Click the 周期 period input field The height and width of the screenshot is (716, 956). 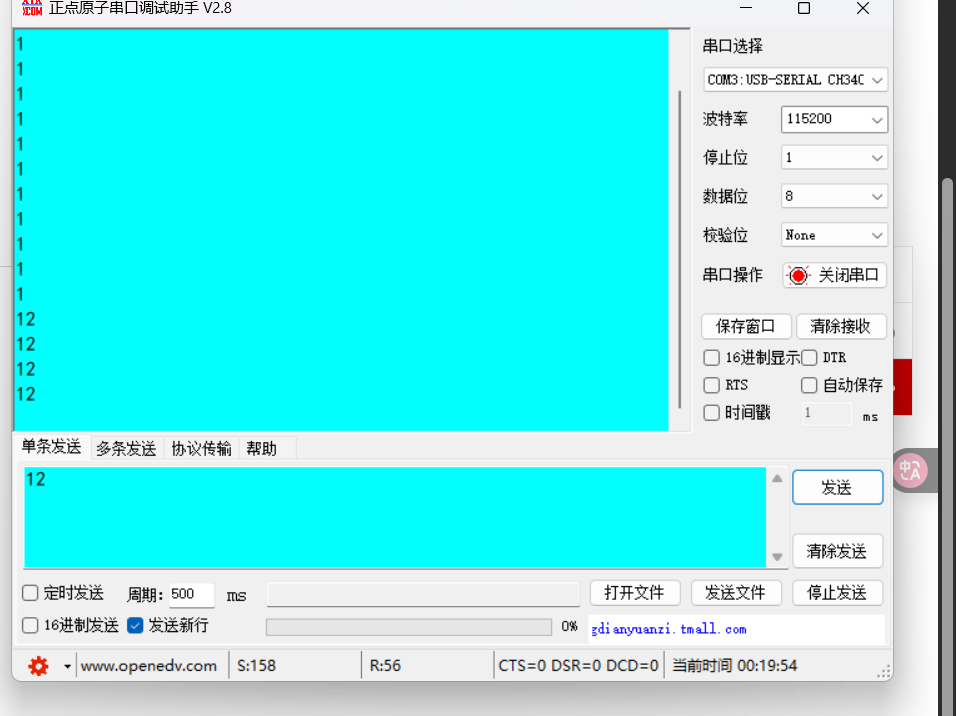pos(191,595)
